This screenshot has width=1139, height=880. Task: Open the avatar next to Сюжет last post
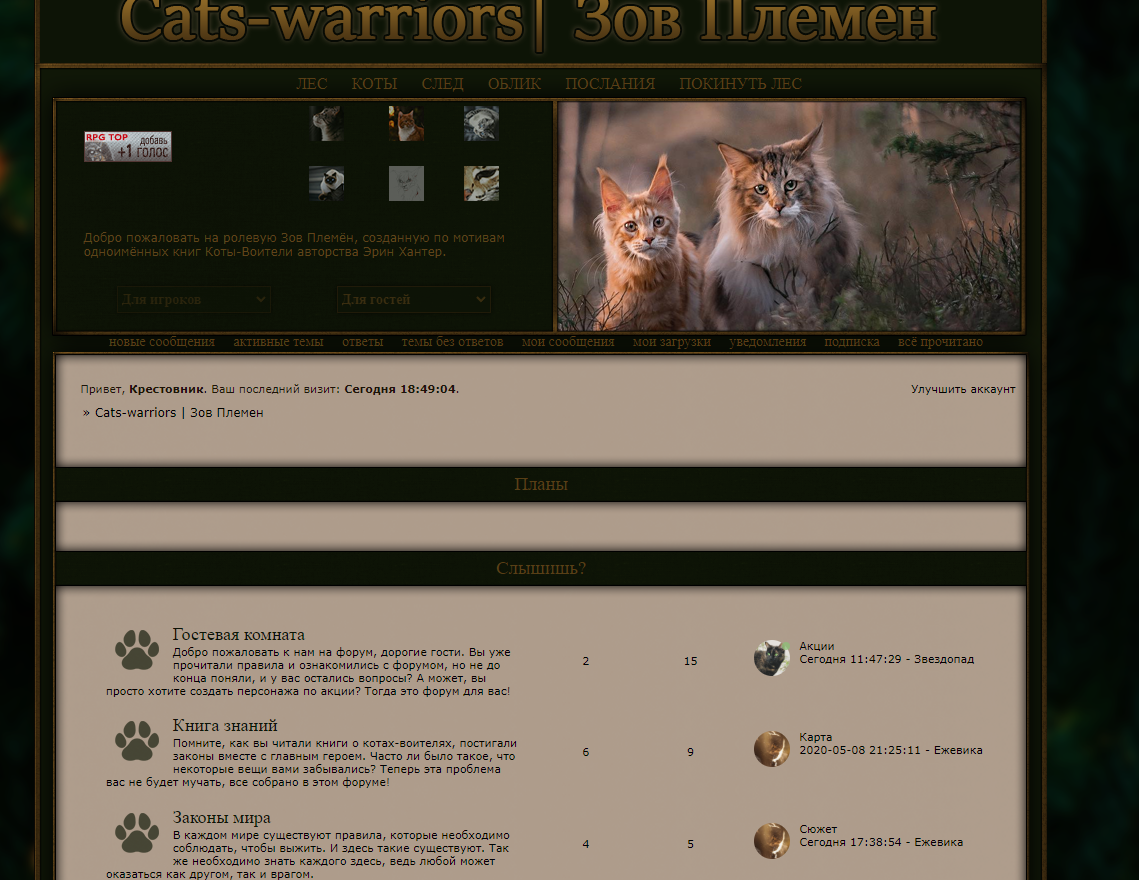pyautogui.click(x=771, y=841)
